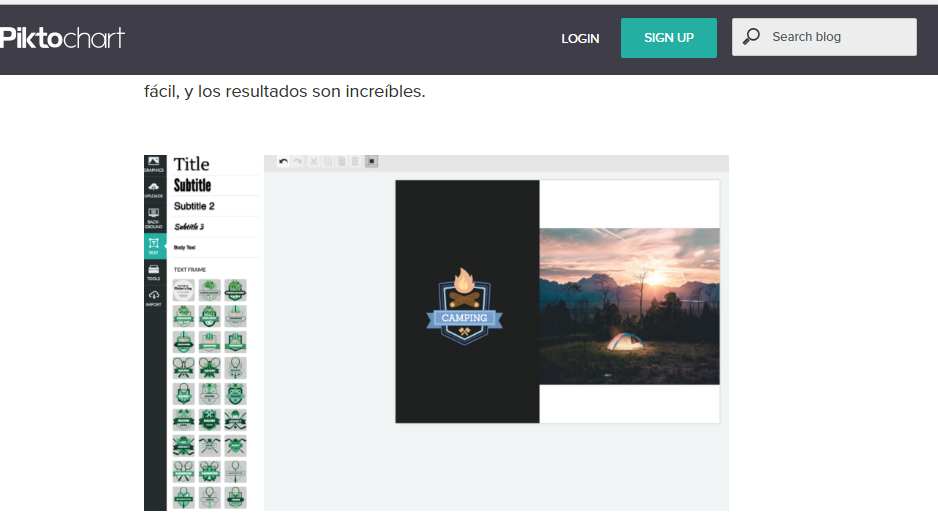938x527 pixels.
Task: Click the Copy icon in editor toolbar
Action: [x=328, y=162]
